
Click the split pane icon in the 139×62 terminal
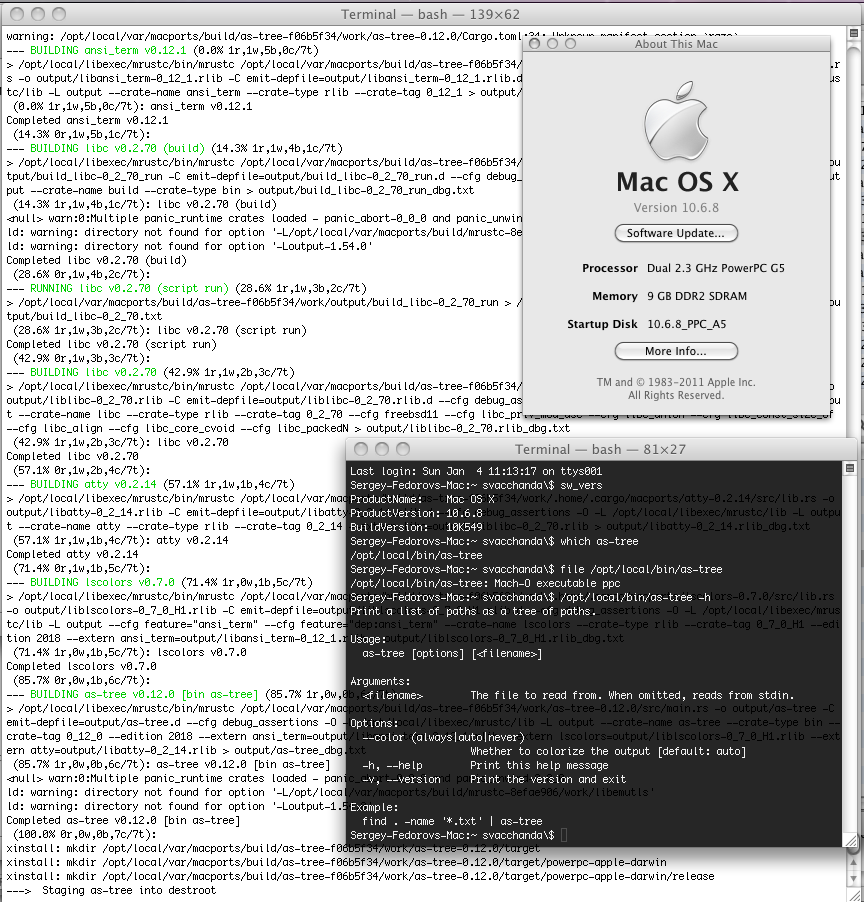point(854,33)
